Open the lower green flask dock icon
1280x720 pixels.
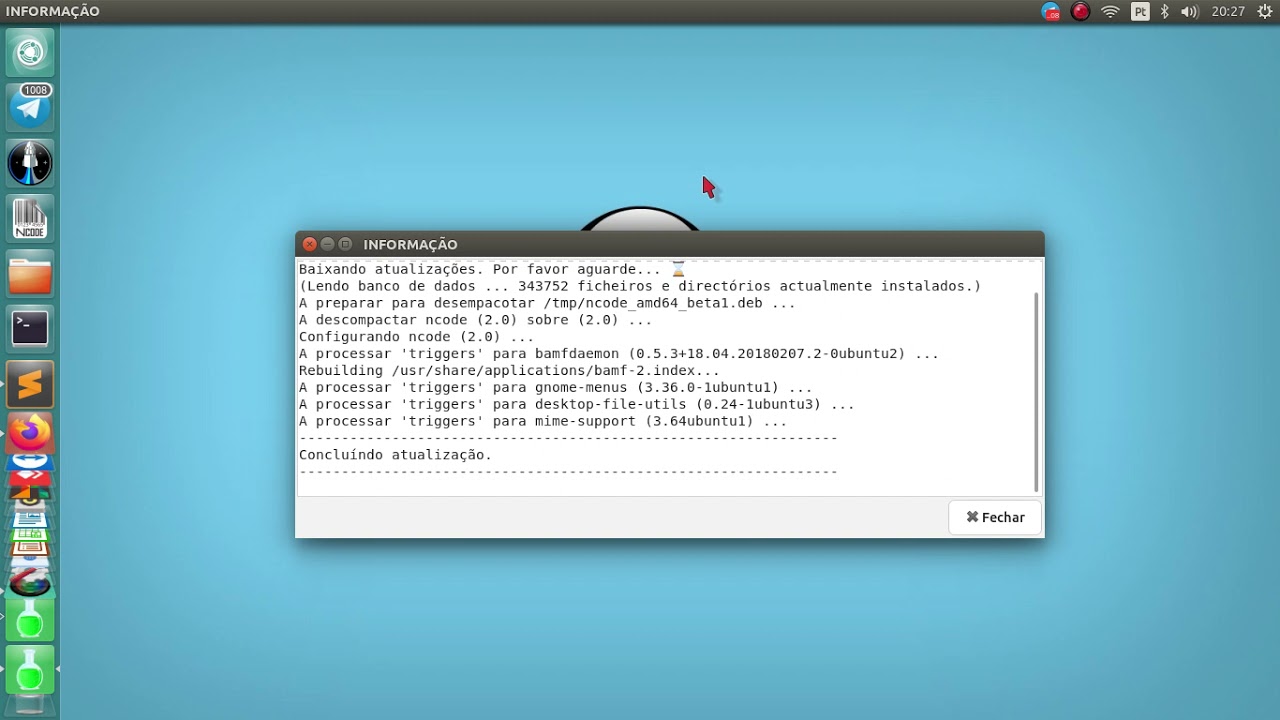pyautogui.click(x=30, y=669)
